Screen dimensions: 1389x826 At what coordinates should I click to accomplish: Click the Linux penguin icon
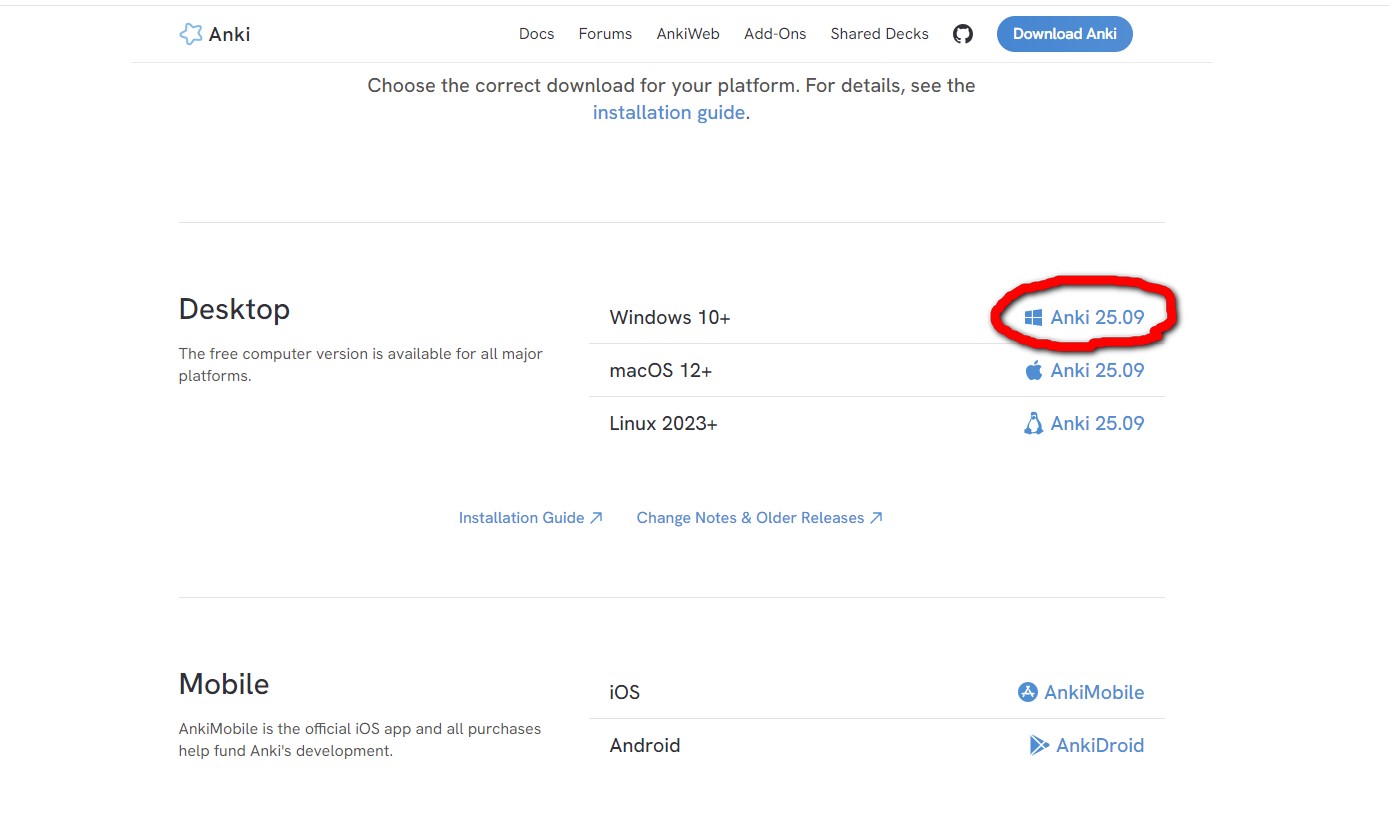tap(1033, 424)
